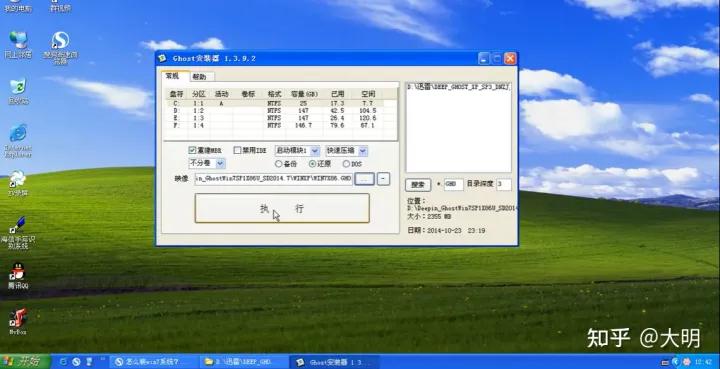Switch to the 迅雷 folder taskbar window
The image size is (720, 369).
coord(243,362)
